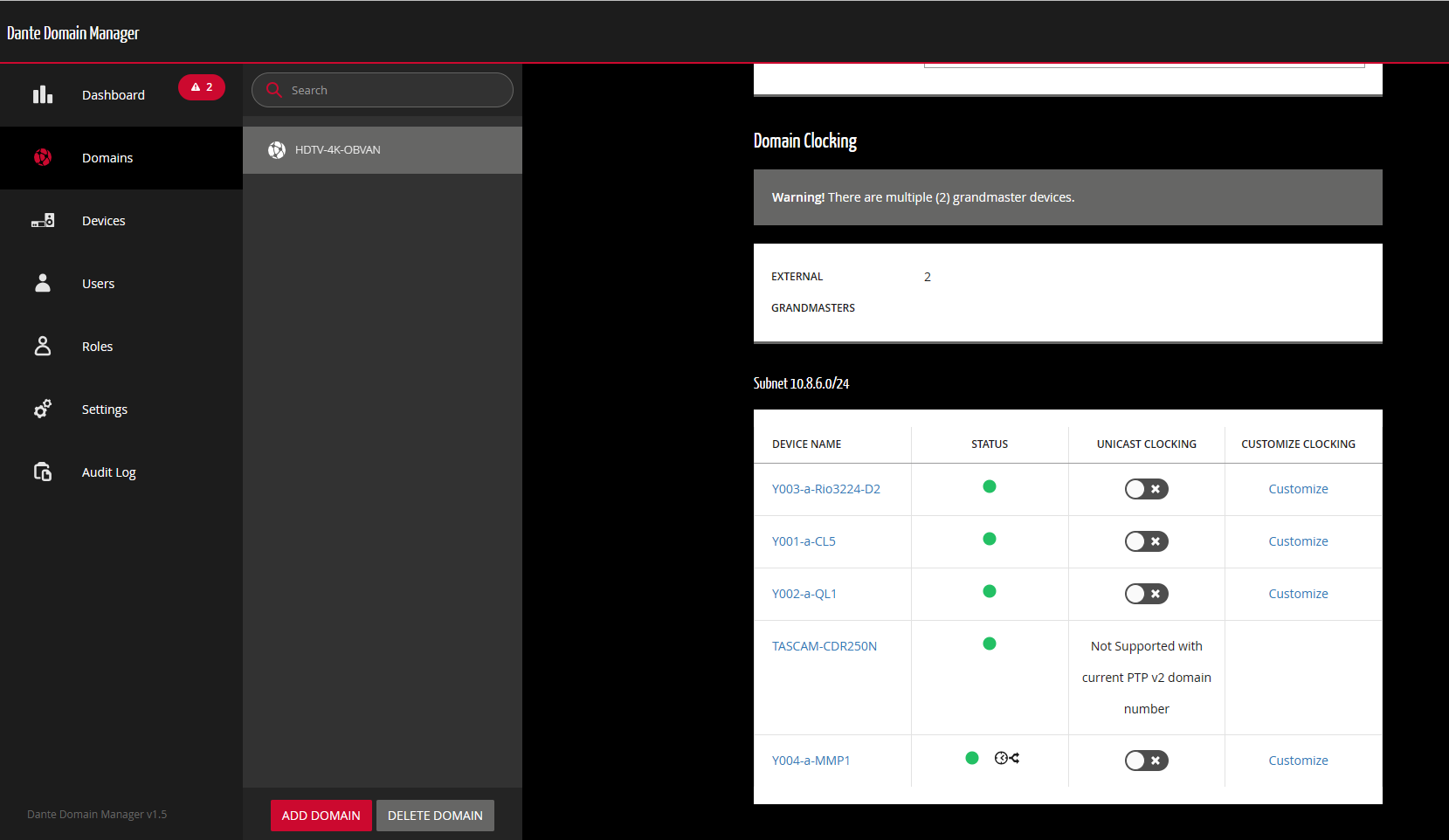Click the Devices sidebar icon

[43, 220]
